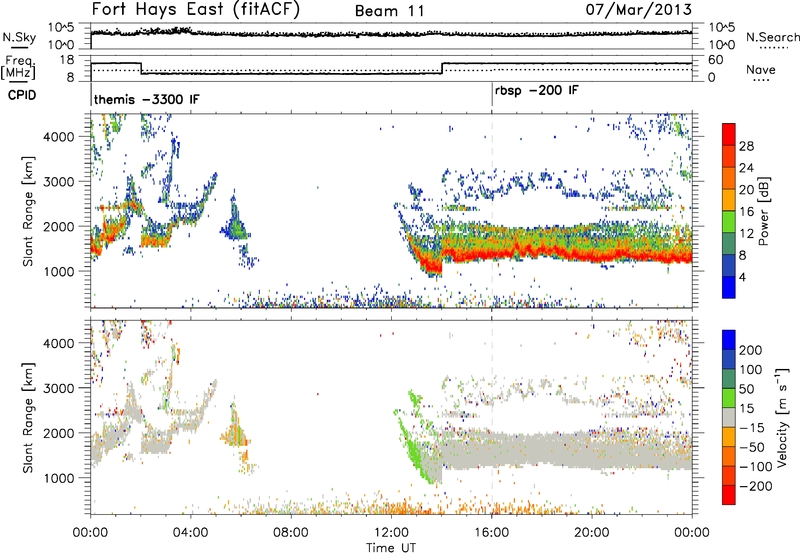Click the '28' power colorbar tick
800x554 pixels.
pyautogui.click(x=746, y=146)
